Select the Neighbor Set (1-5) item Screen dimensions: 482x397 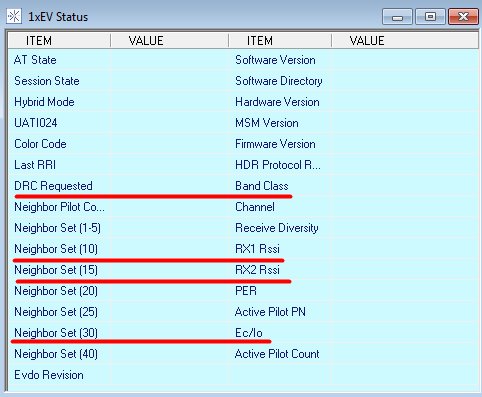tap(57, 228)
